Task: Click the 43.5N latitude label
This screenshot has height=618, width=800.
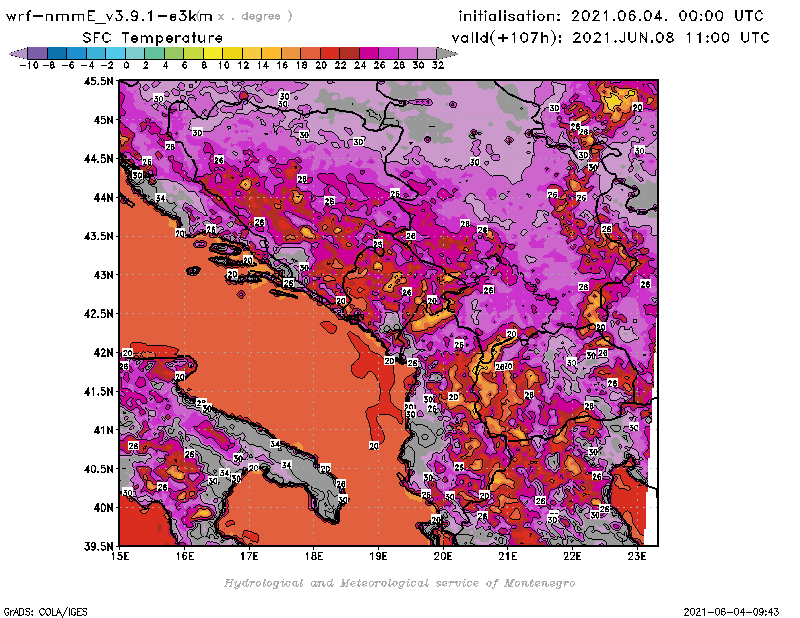Action: [x=98, y=236]
